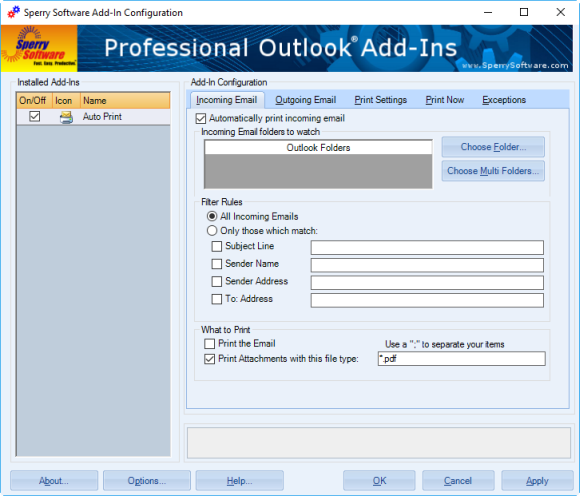Click the Choose Folder... button

(493, 147)
